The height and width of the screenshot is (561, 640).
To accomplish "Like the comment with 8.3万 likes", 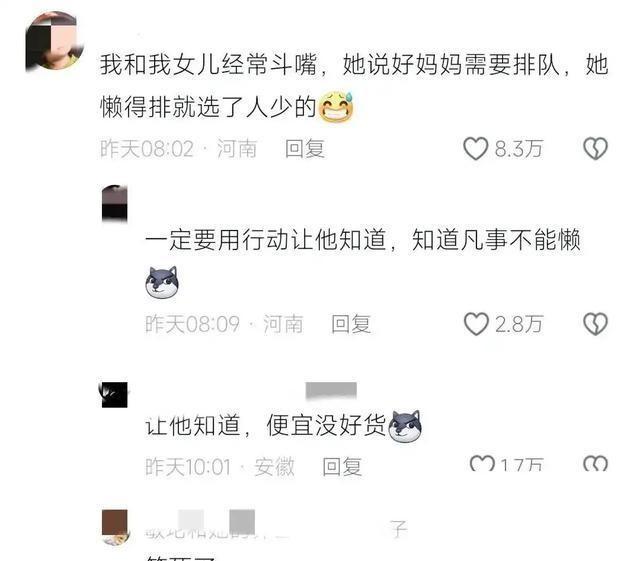I will (476, 148).
